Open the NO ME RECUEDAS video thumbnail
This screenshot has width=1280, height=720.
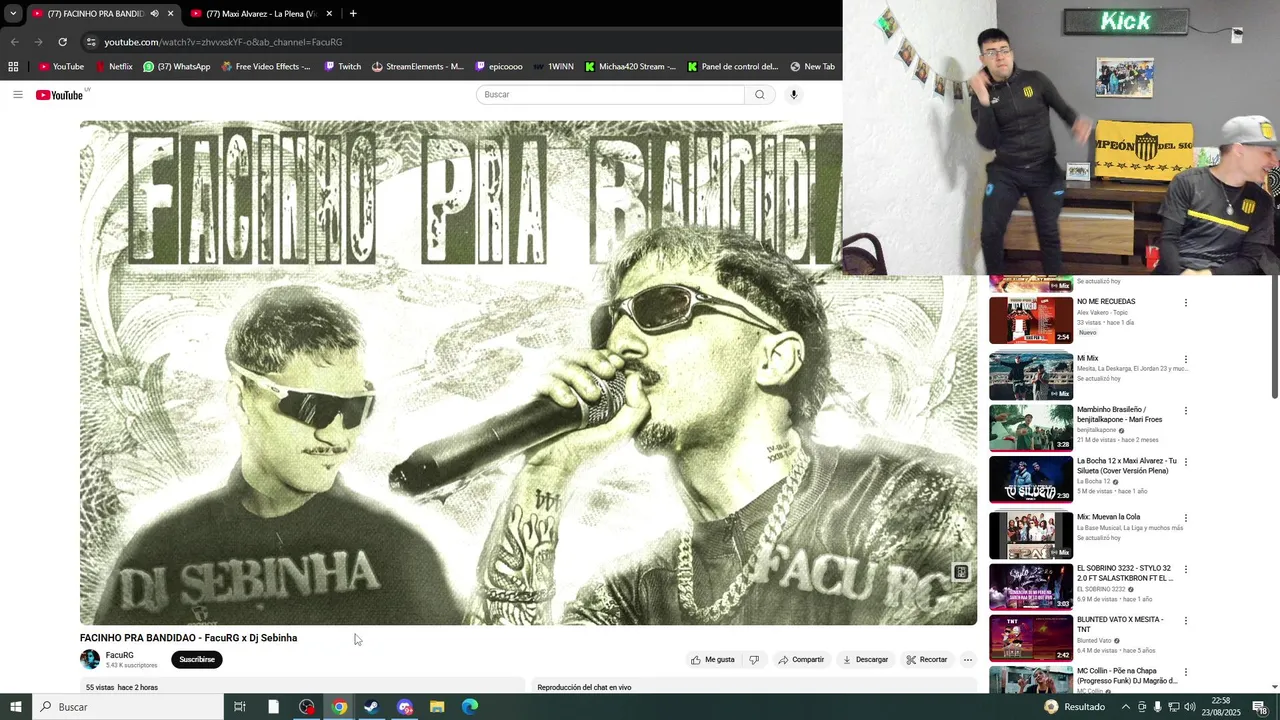pyautogui.click(x=1031, y=320)
